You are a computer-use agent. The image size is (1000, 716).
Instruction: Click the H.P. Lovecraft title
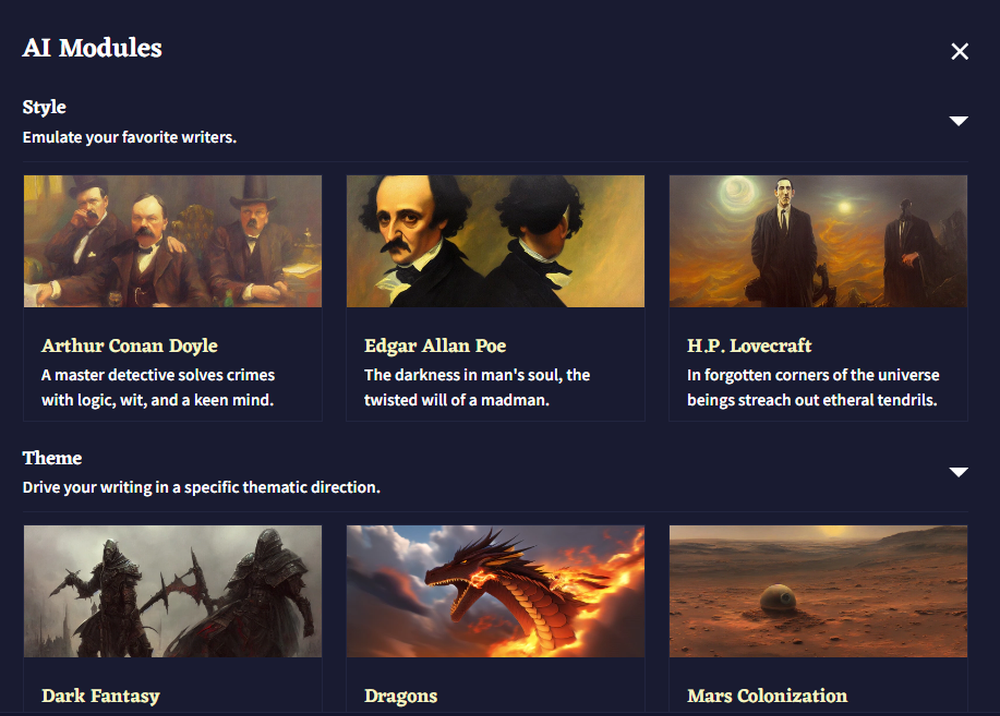[x=749, y=346]
